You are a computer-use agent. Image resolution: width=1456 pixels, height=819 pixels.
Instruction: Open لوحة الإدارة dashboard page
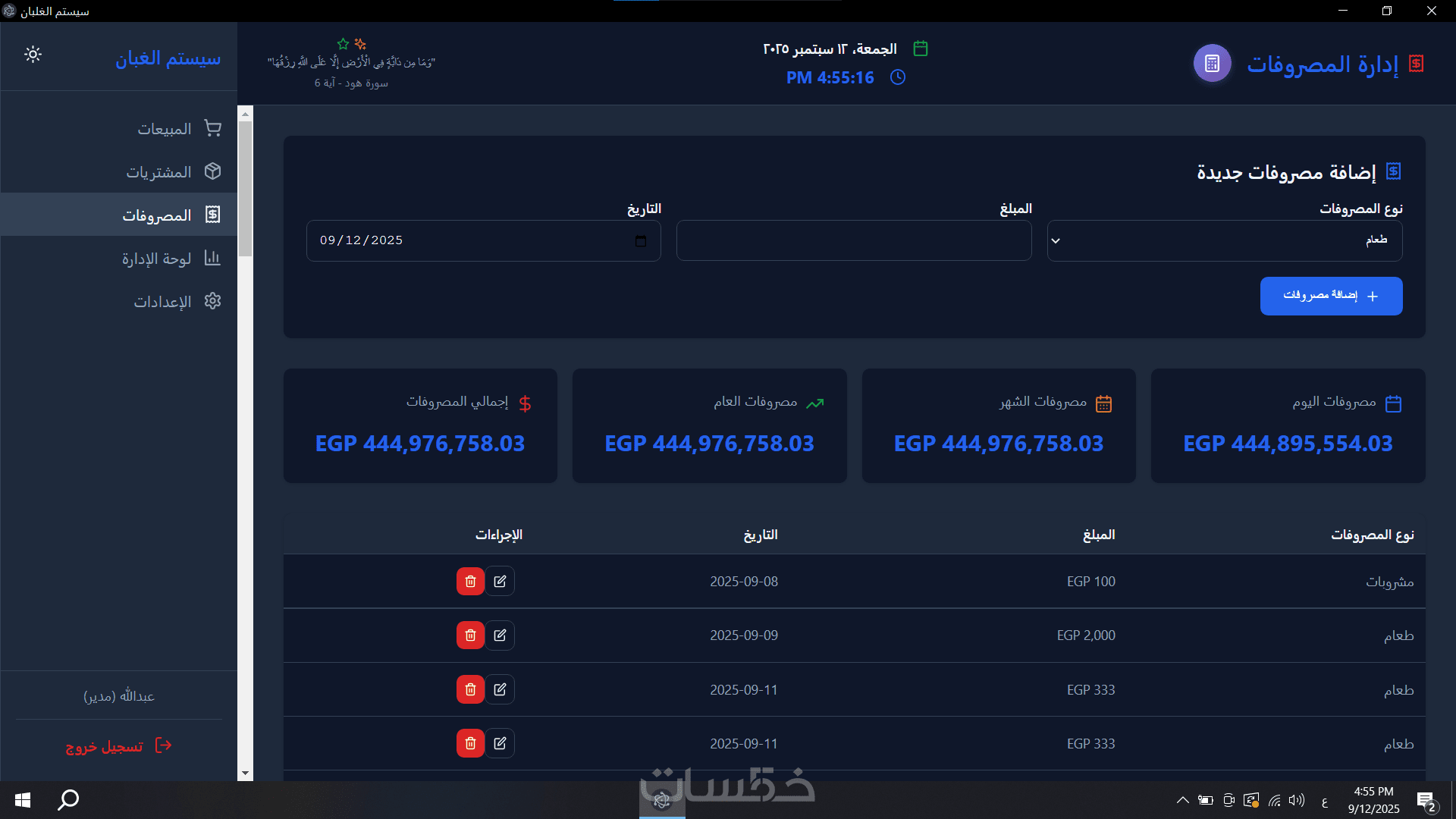point(156,259)
